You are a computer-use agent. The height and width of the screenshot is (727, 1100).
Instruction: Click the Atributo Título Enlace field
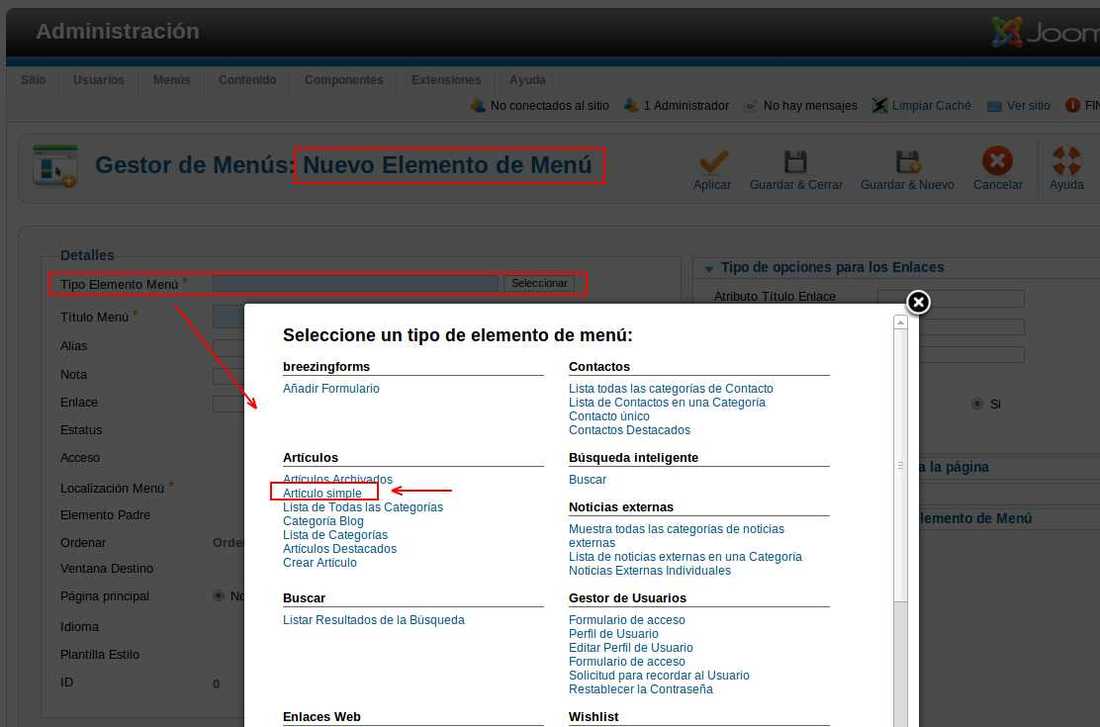(x=951, y=298)
